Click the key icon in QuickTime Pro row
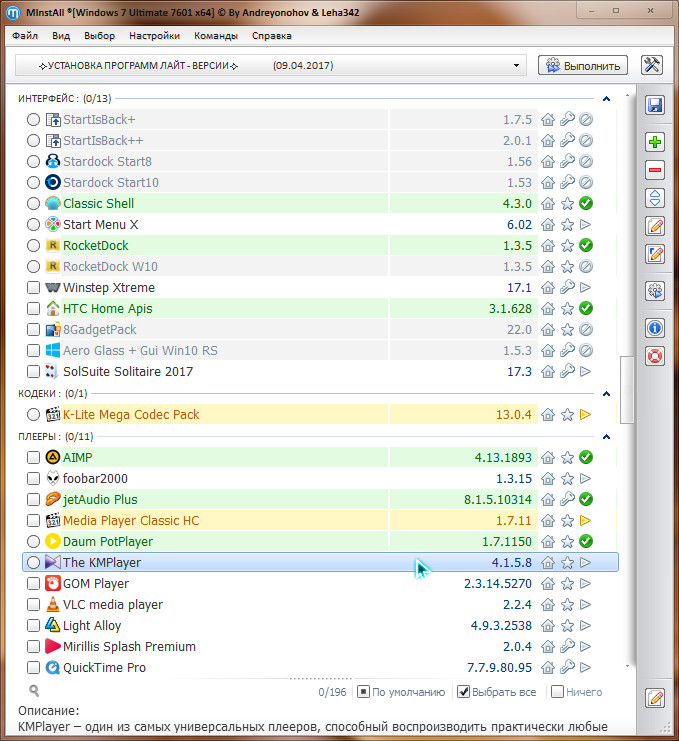Image resolution: width=679 pixels, height=741 pixels. (567, 667)
